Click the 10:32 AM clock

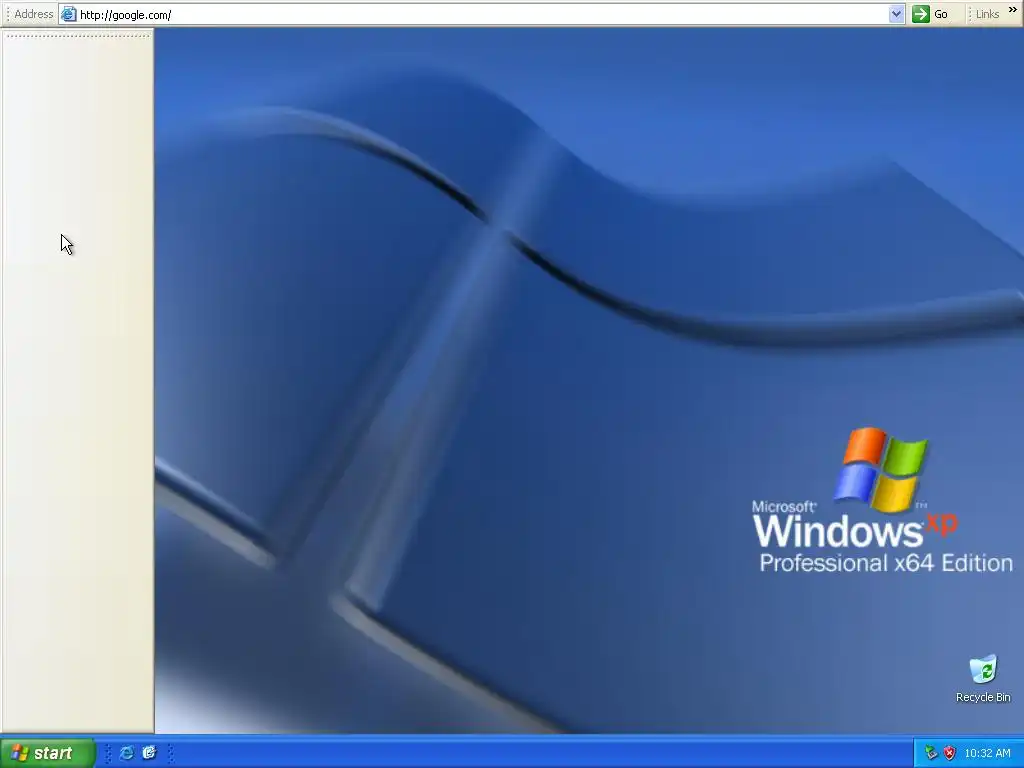click(x=987, y=753)
